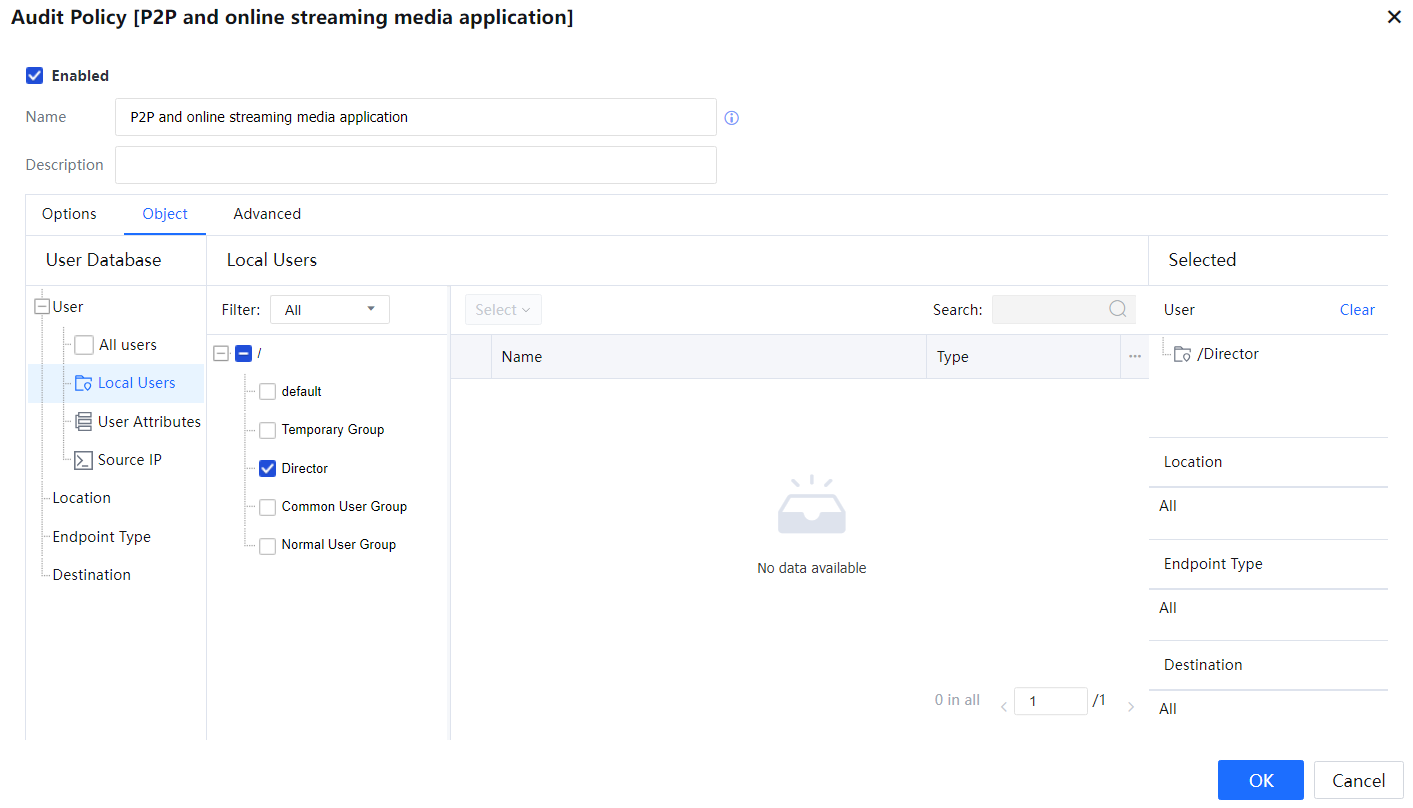Image resolution: width=1413 pixels, height=808 pixels.
Task: Click the /Director folder icon in Selected
Action: [1182, 354]
